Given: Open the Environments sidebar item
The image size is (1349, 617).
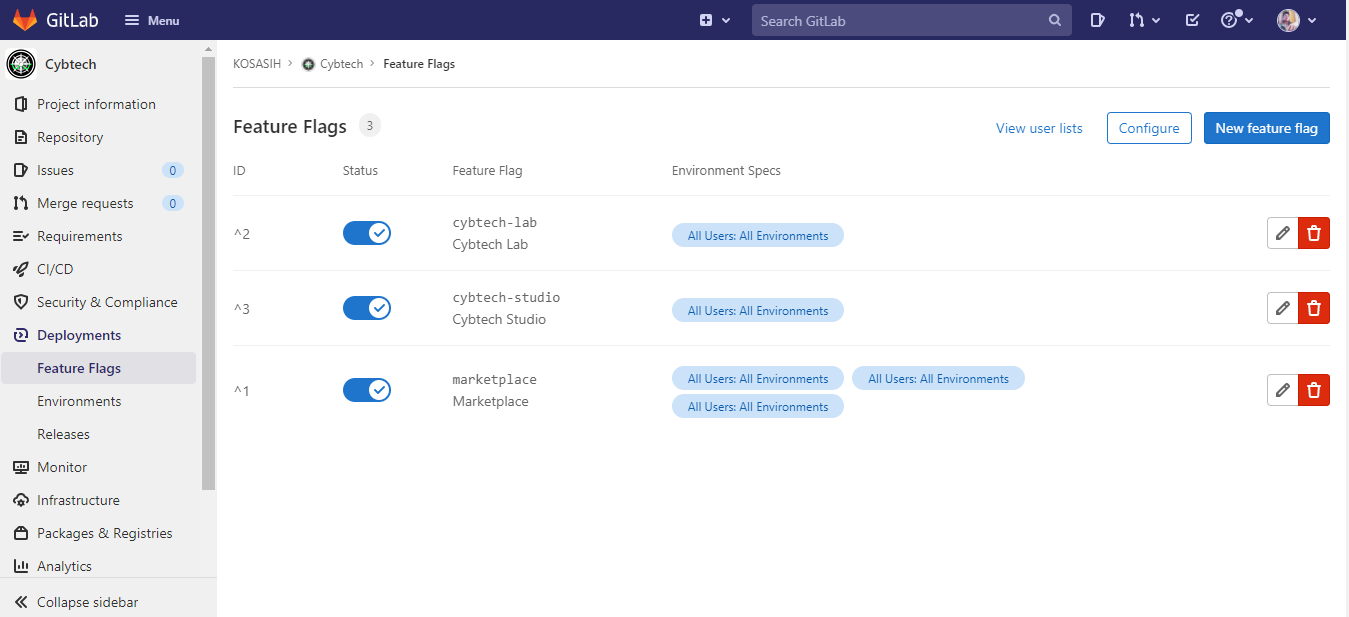Looking at the screenshot, I should pos(79,401).
